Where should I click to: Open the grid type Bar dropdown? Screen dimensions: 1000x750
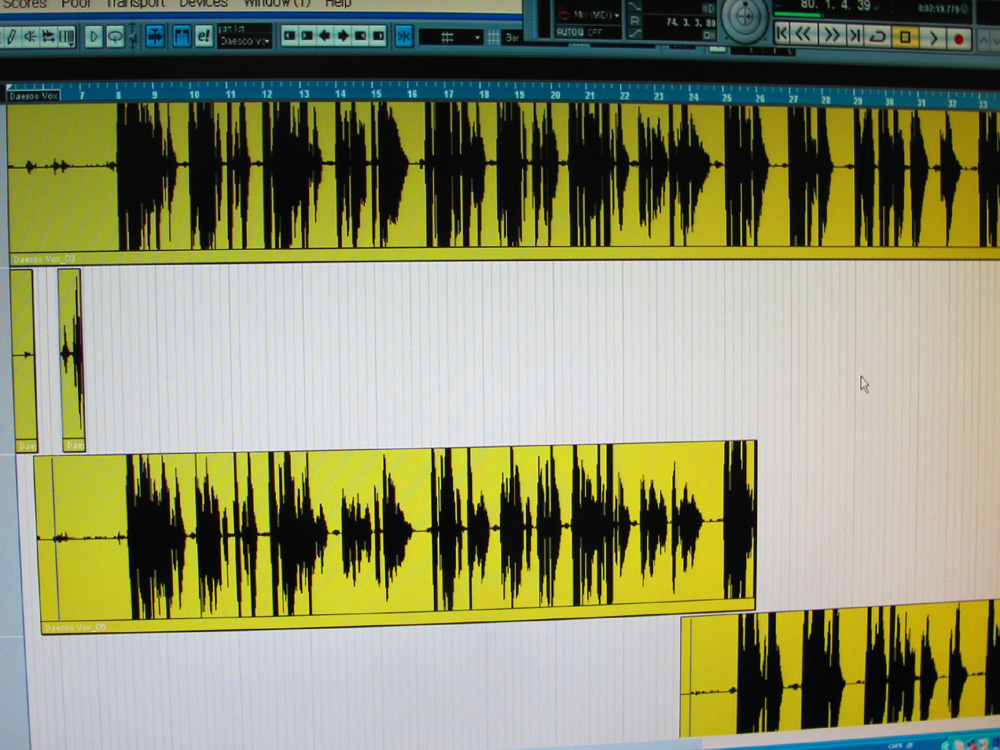pyautogui.click(x=513, y=38)
